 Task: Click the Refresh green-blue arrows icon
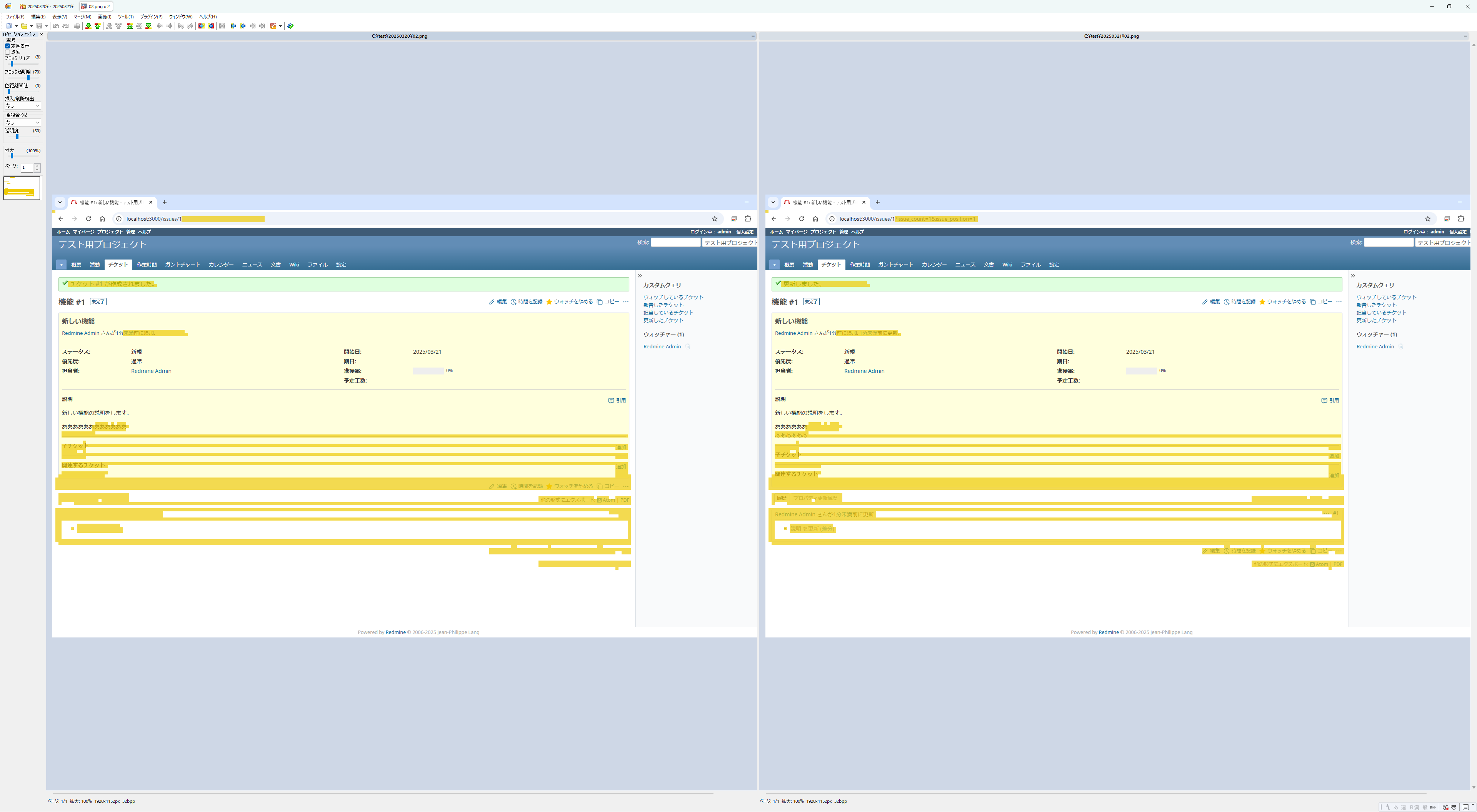291,26
